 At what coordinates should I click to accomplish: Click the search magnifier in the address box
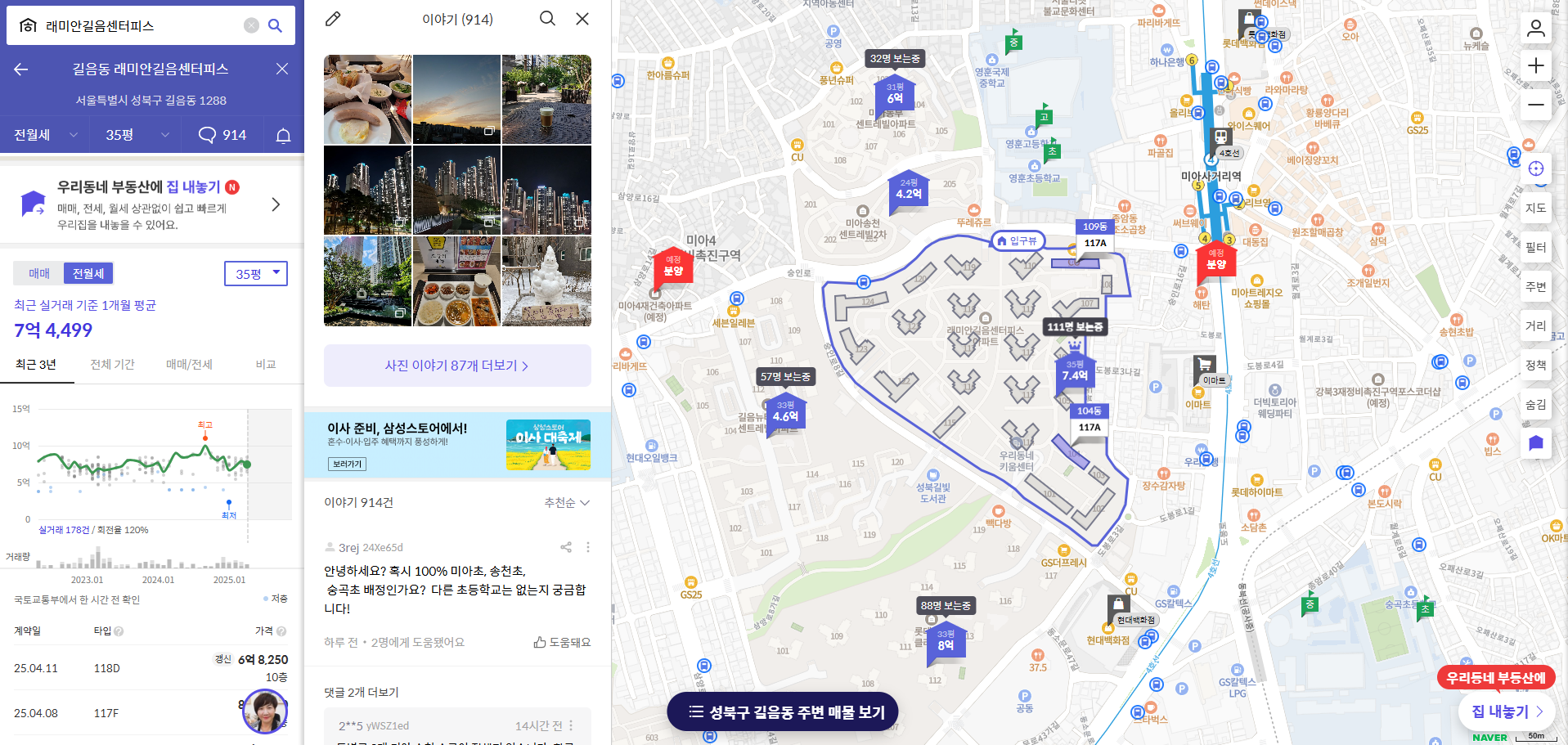pos(276,25)
